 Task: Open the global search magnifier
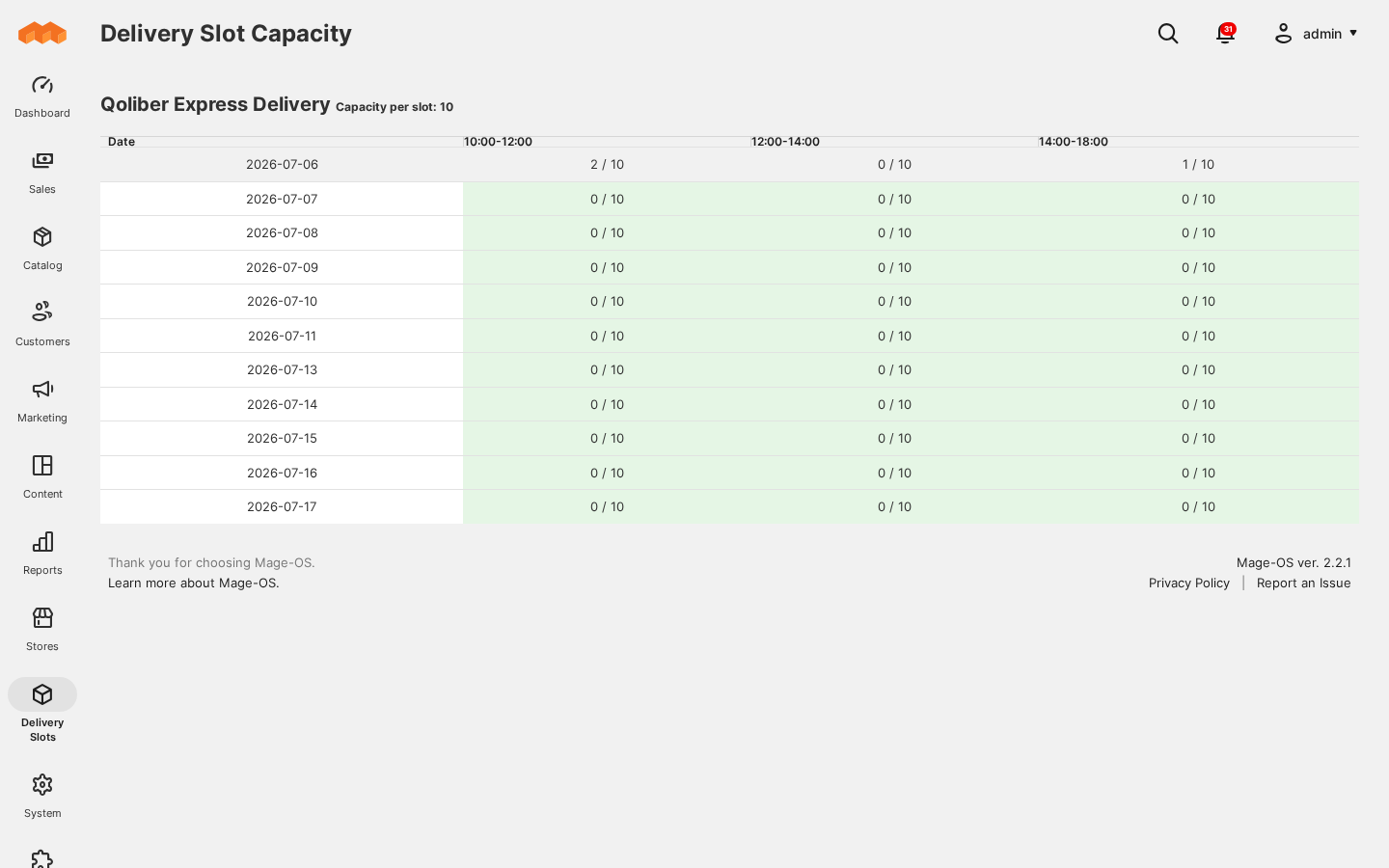[1168, 34]
